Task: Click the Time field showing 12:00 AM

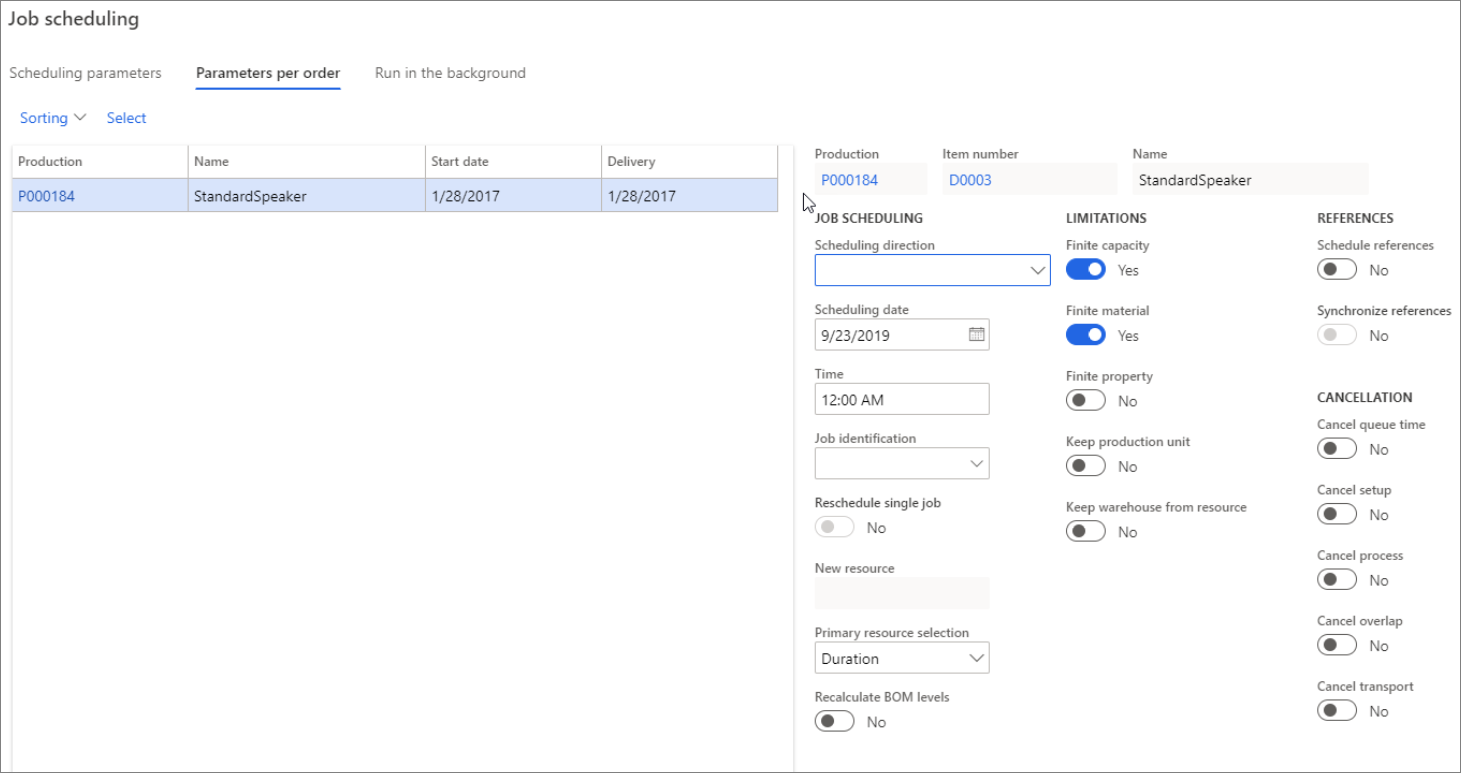Action: coord(902,399)
